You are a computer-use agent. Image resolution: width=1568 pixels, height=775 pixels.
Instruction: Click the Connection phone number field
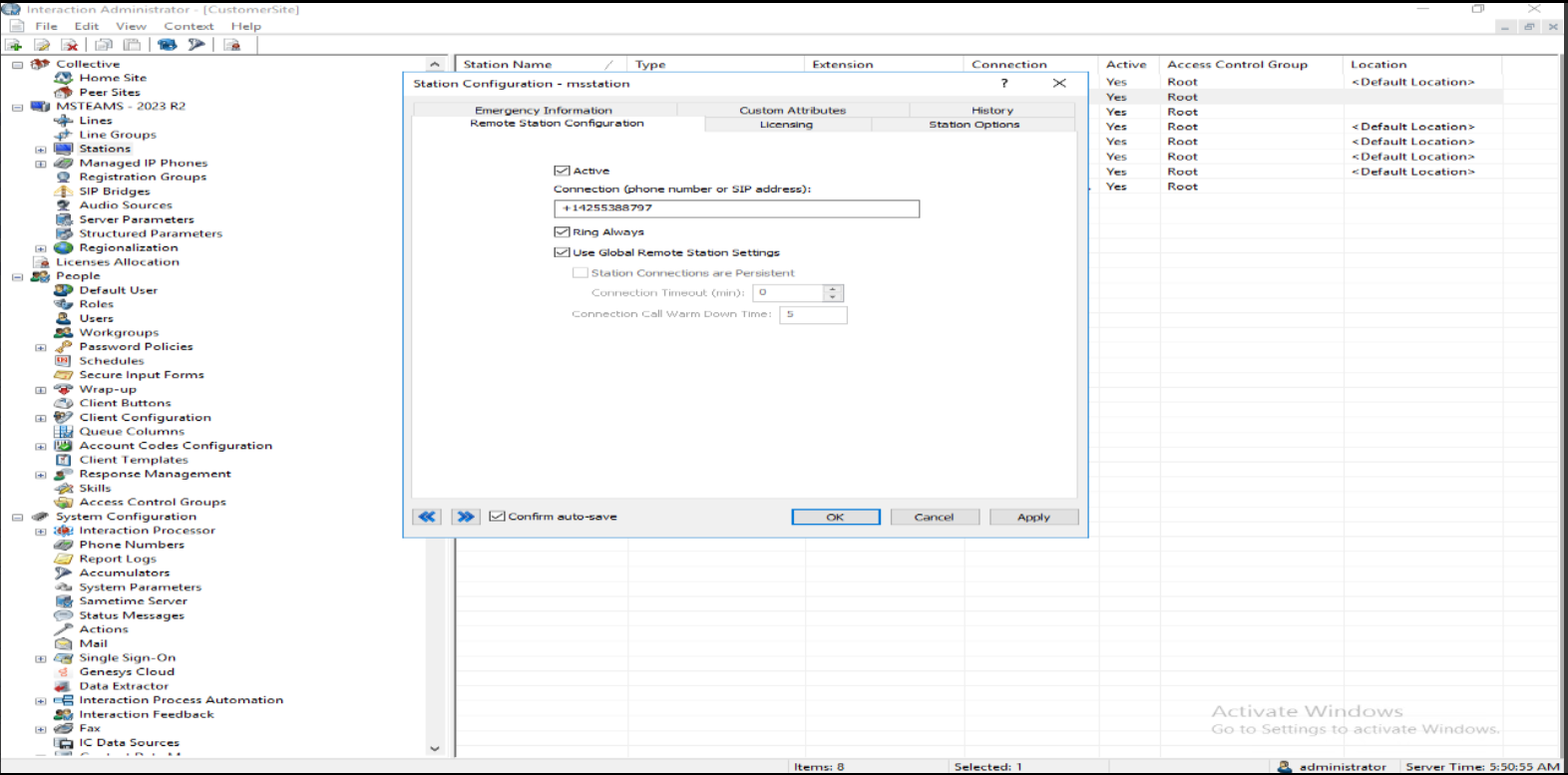(736, 208)
